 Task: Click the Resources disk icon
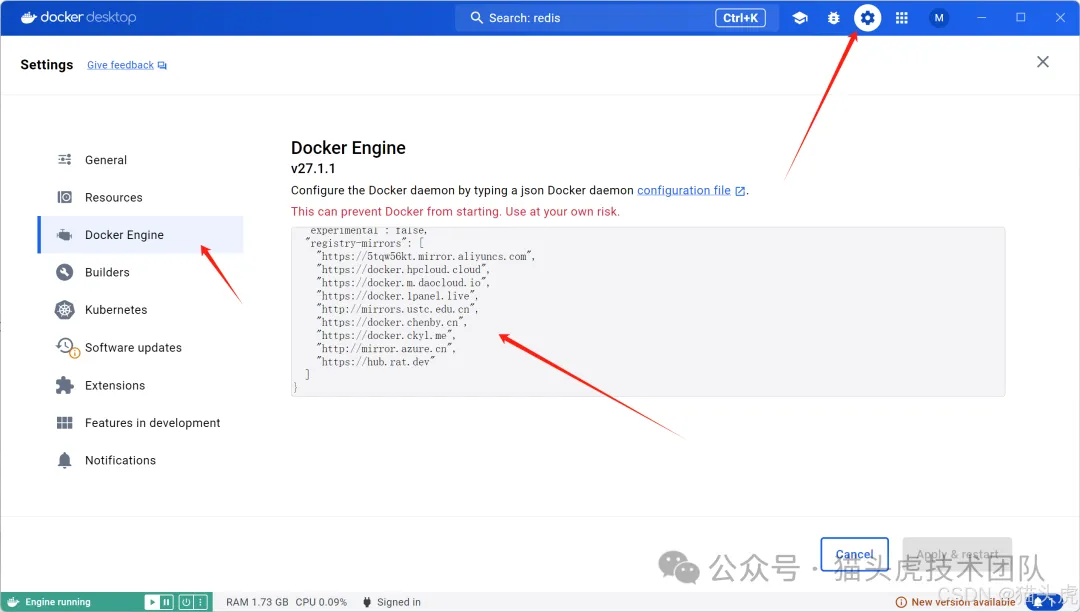click(65, 198)
